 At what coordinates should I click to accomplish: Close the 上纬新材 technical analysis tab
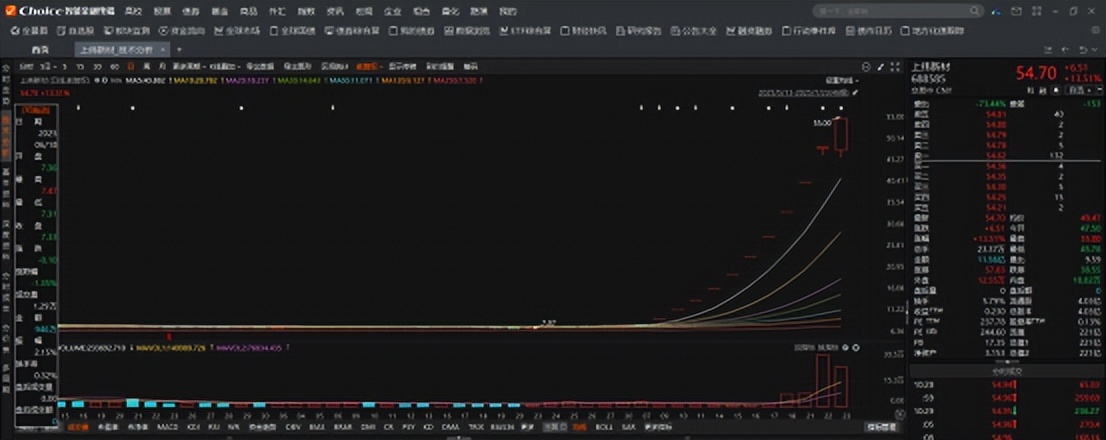(163, 49)
